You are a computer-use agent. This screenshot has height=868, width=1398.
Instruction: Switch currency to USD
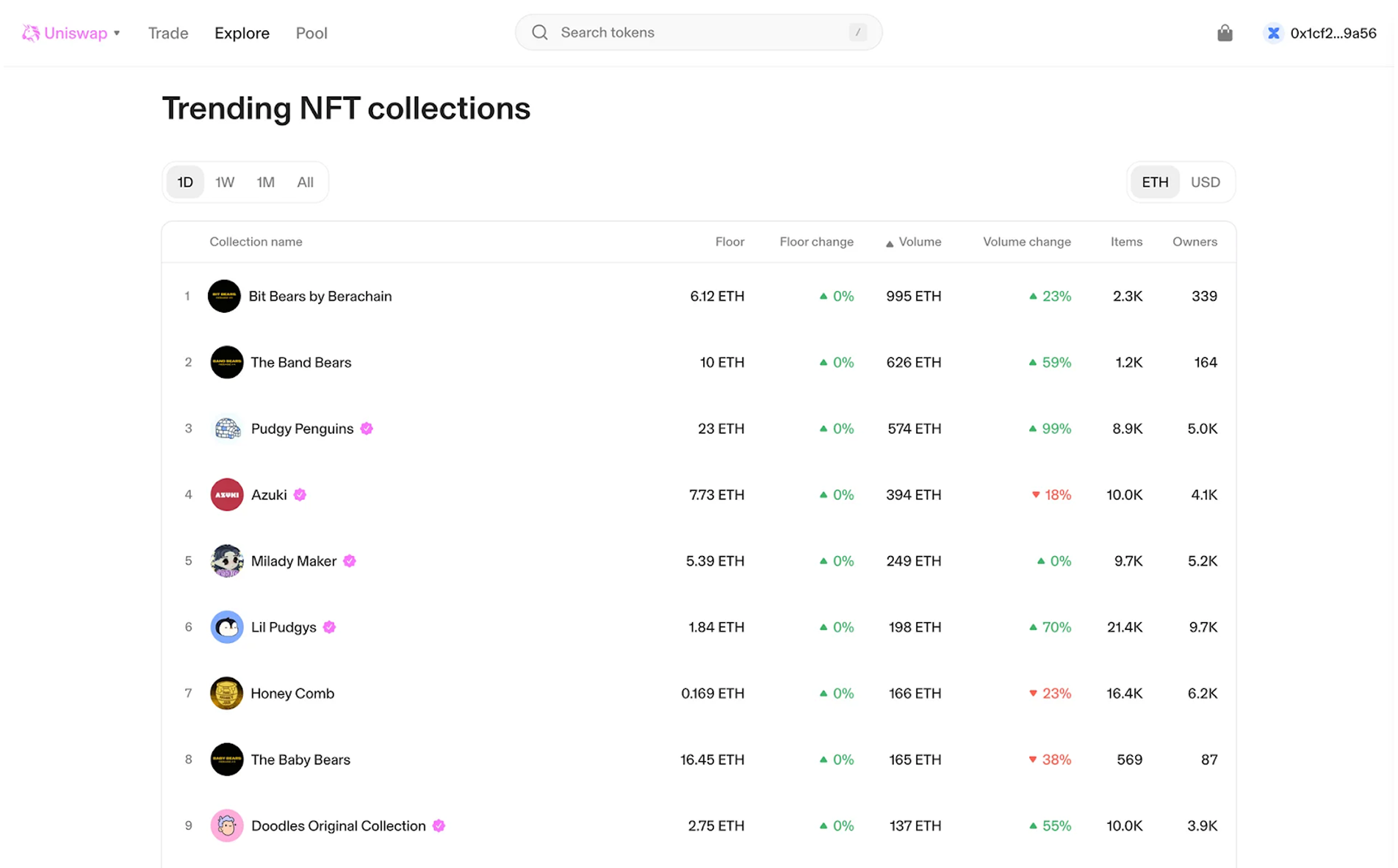[x=1206, y=182]
